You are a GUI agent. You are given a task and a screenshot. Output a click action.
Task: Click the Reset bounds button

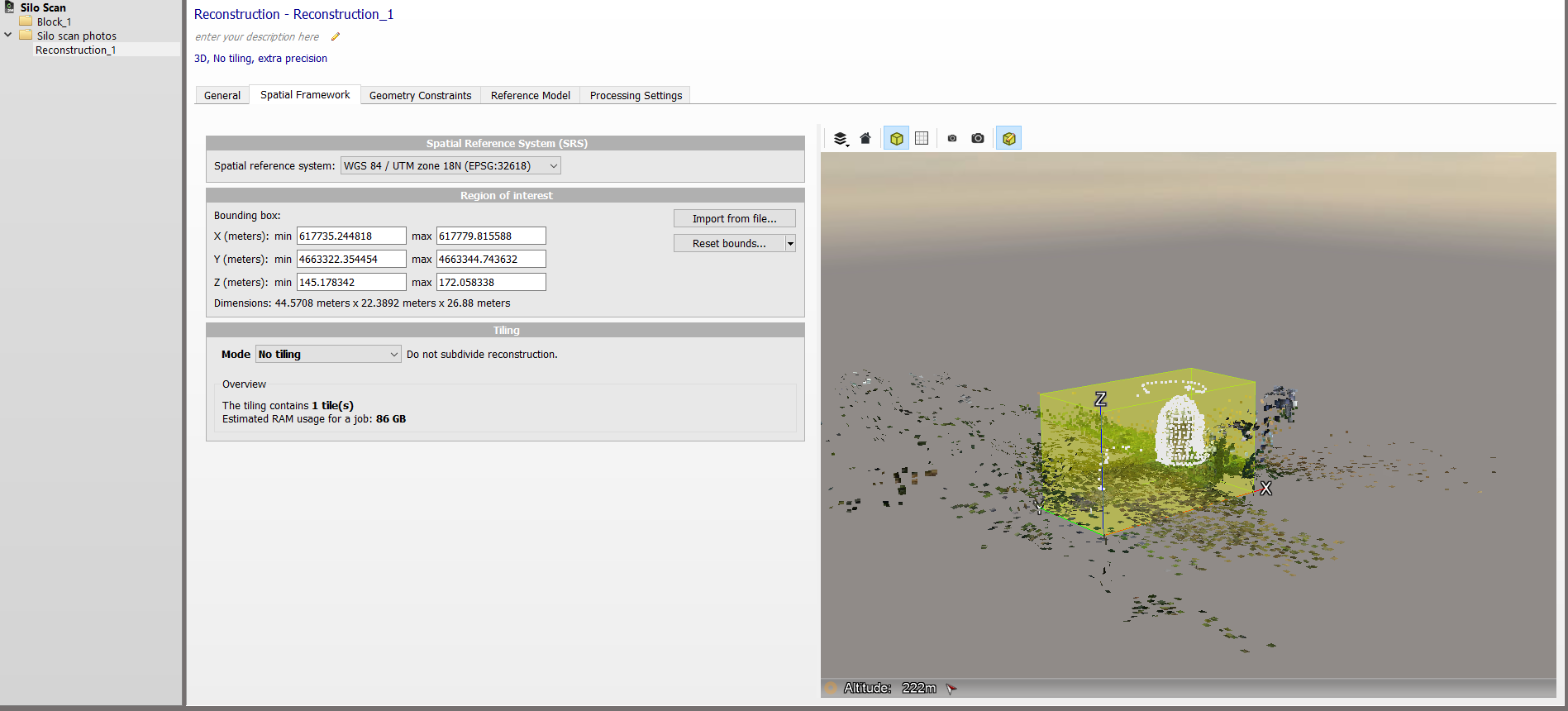[729, 243]
